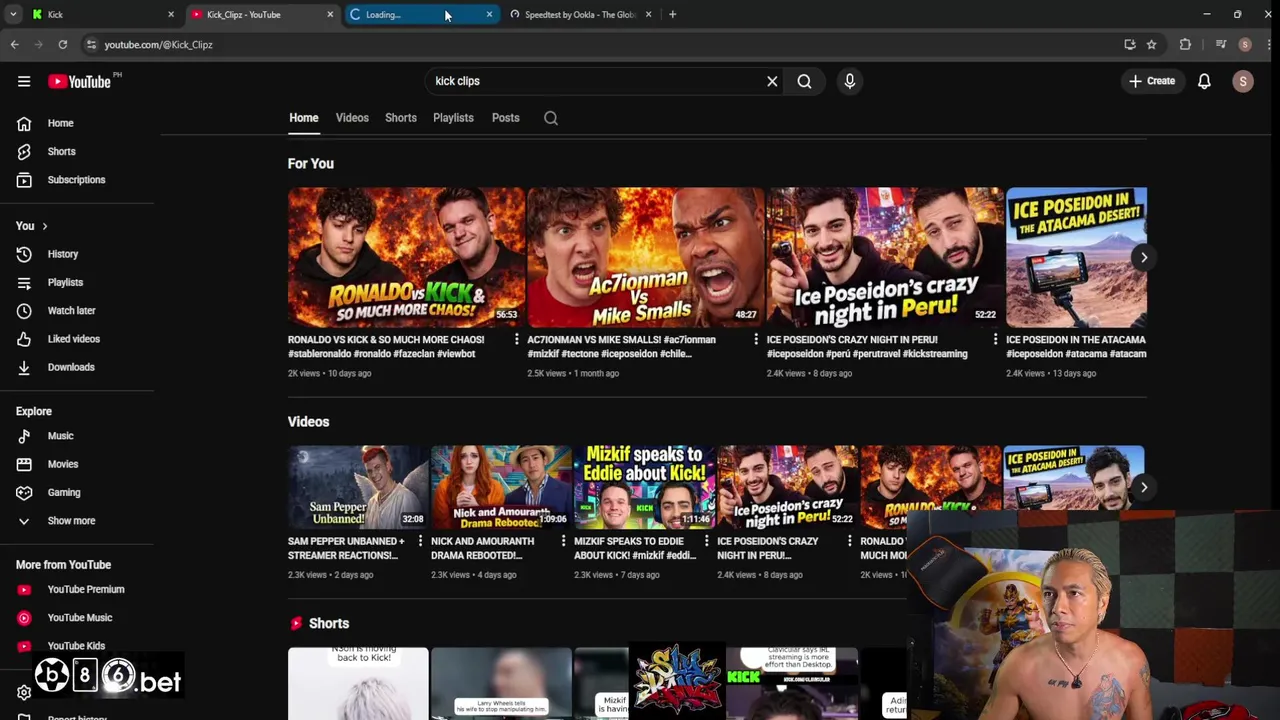Click the YouTube logo
This screenshot has width=1280, height=720.
tap(79, 81)
